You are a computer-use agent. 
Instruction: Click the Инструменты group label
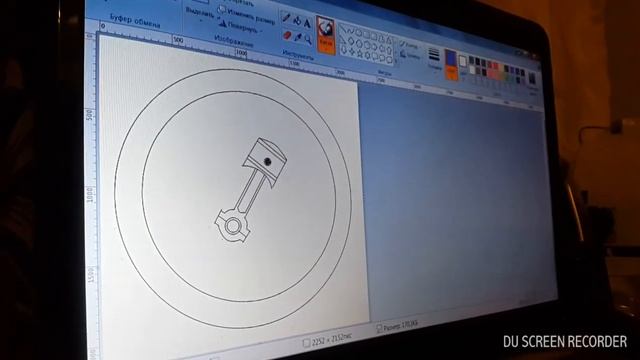click(298, 55)
